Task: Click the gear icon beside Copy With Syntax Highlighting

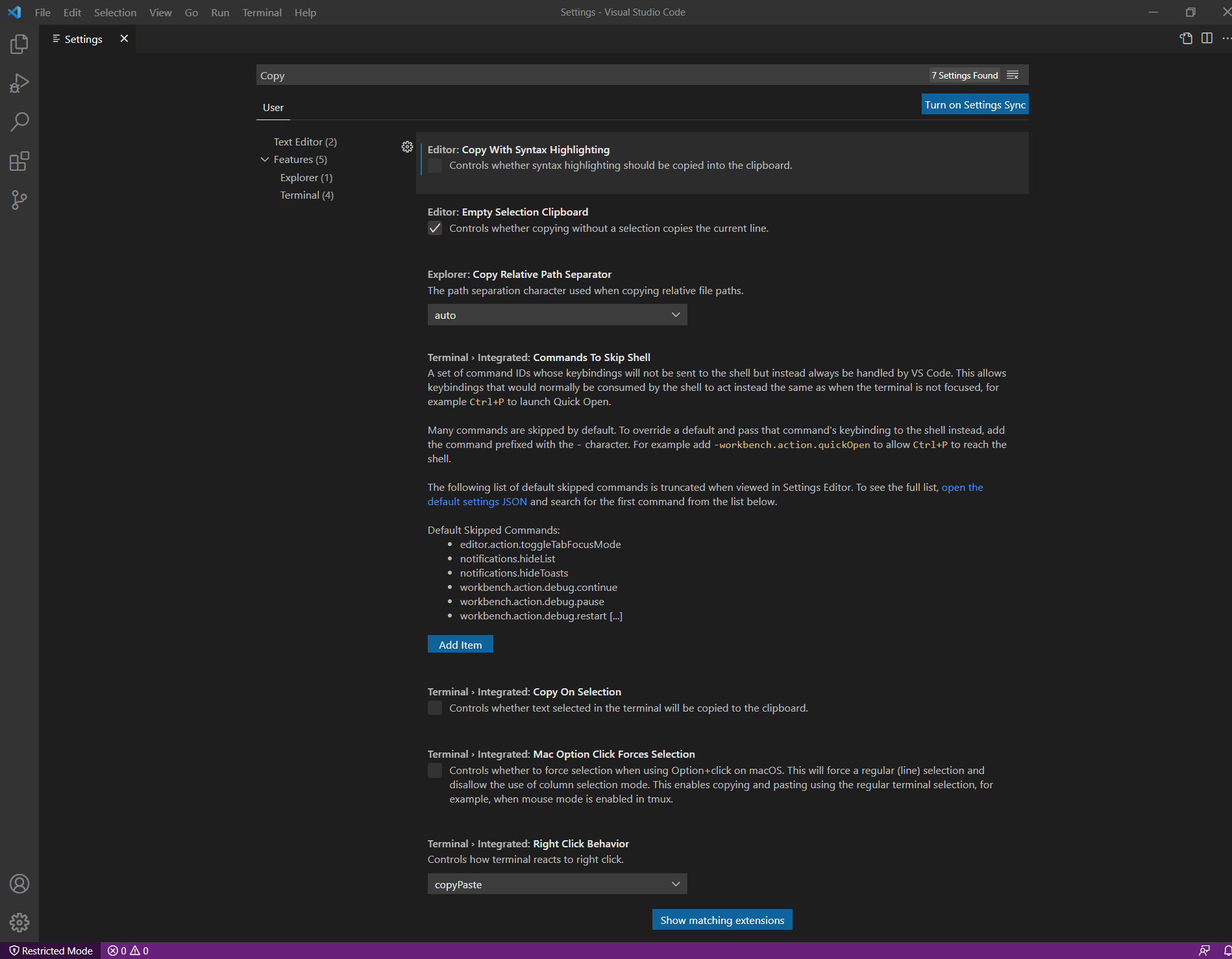Action: [x=407, y=147]
